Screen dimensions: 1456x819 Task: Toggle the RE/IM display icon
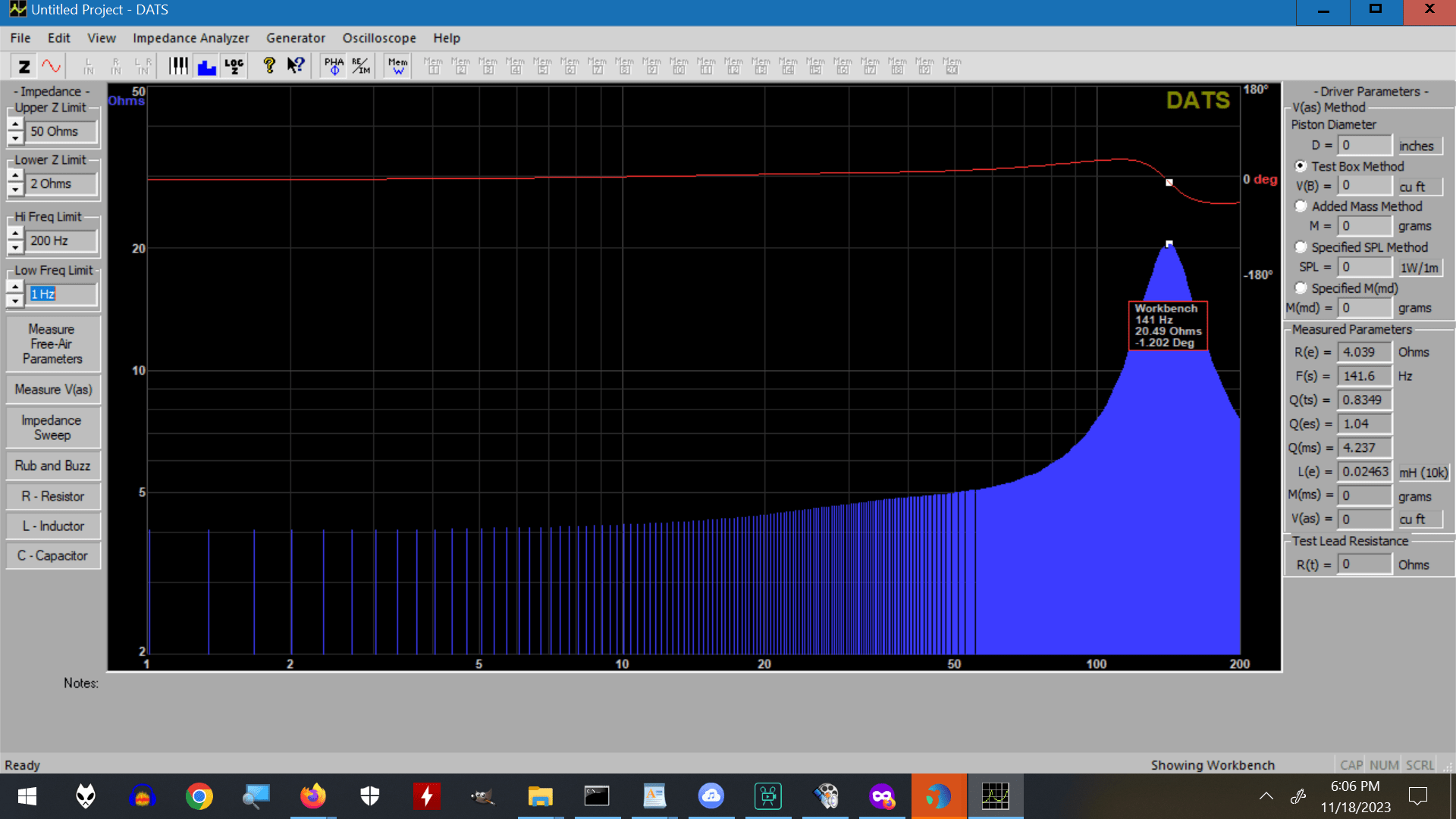[x=361, y=66]
